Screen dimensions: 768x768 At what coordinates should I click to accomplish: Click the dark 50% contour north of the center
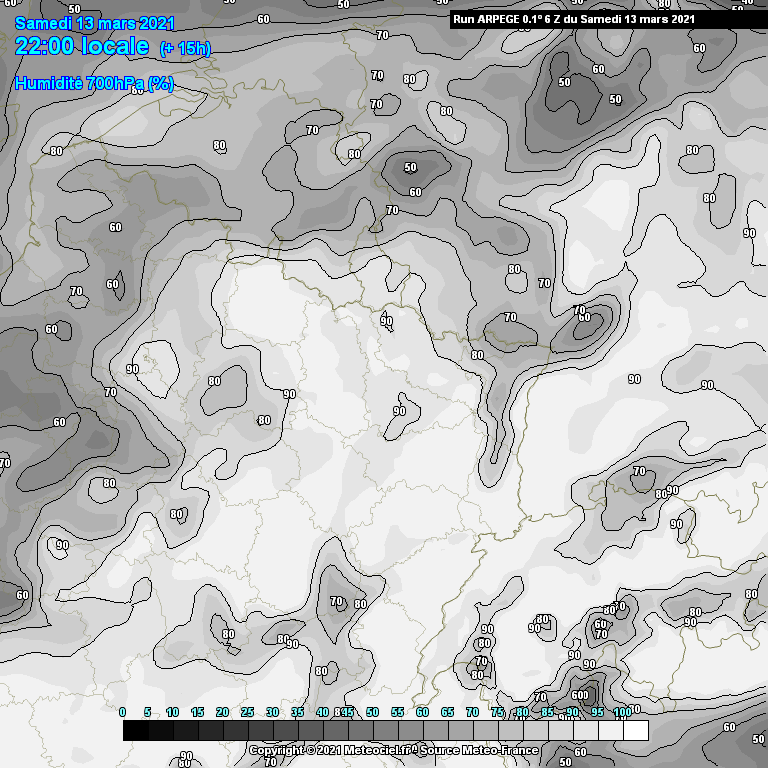(411, 167)
